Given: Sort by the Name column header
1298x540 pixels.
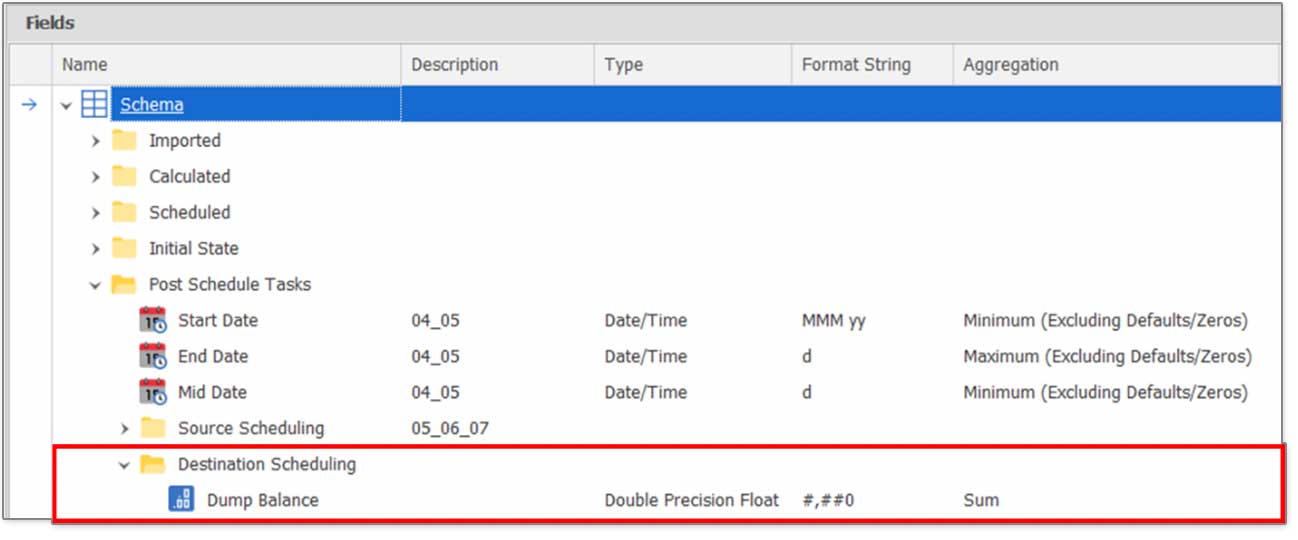Looking at the screenshot, I should pyautogui.click(x=226, y=65).
